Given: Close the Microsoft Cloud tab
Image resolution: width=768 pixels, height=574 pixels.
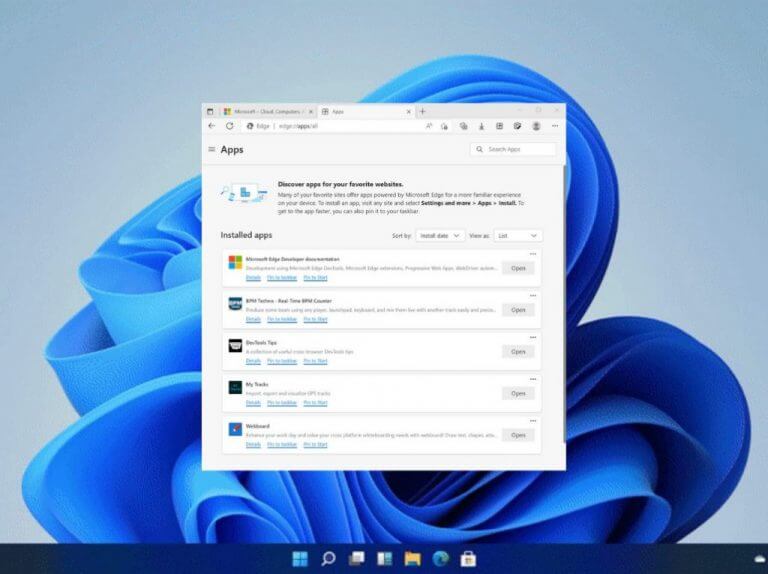Looking at the screenshot, I should pyautogui.click(x=311, y=112).
